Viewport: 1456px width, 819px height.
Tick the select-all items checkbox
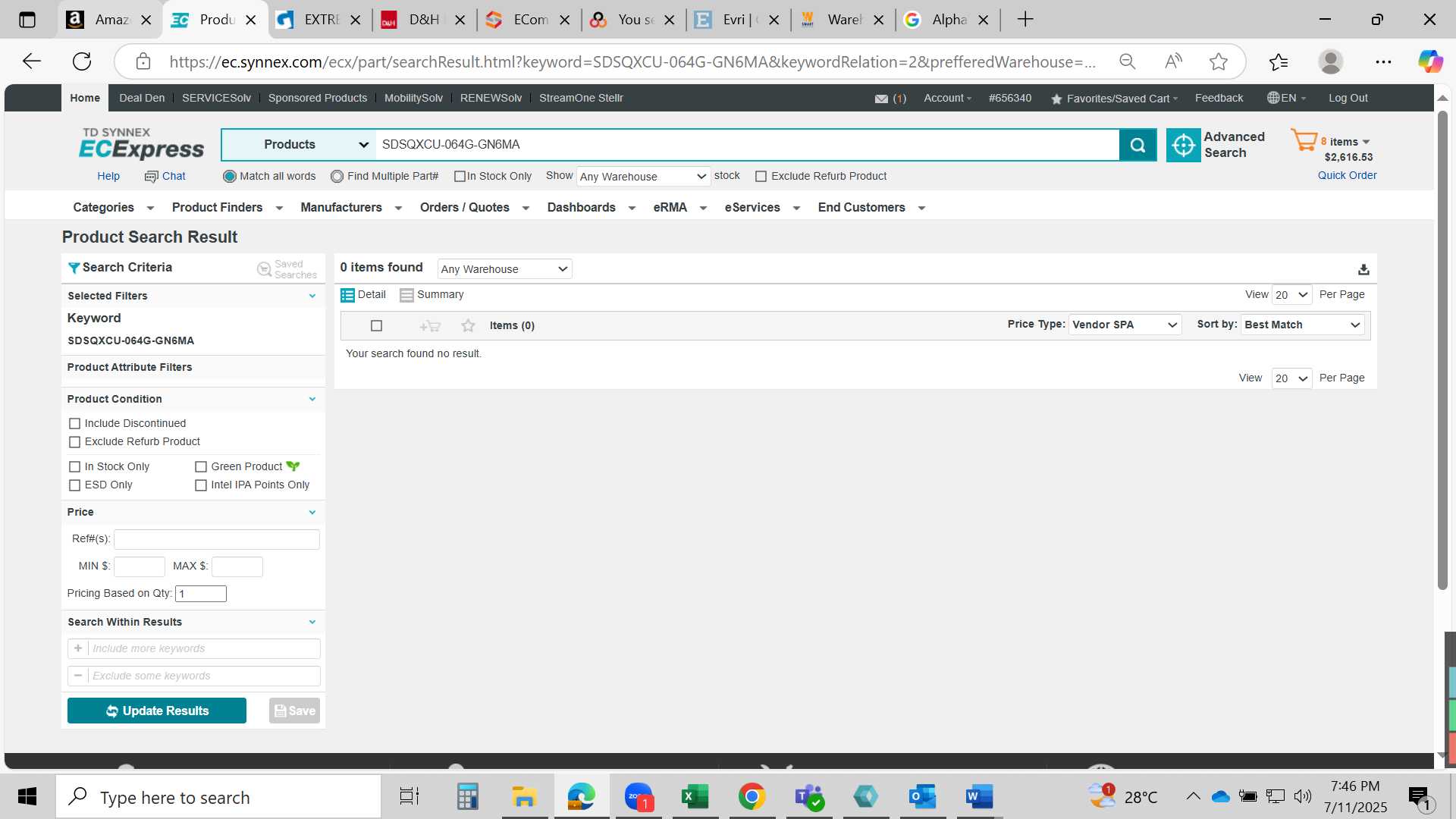click(376, 326)
